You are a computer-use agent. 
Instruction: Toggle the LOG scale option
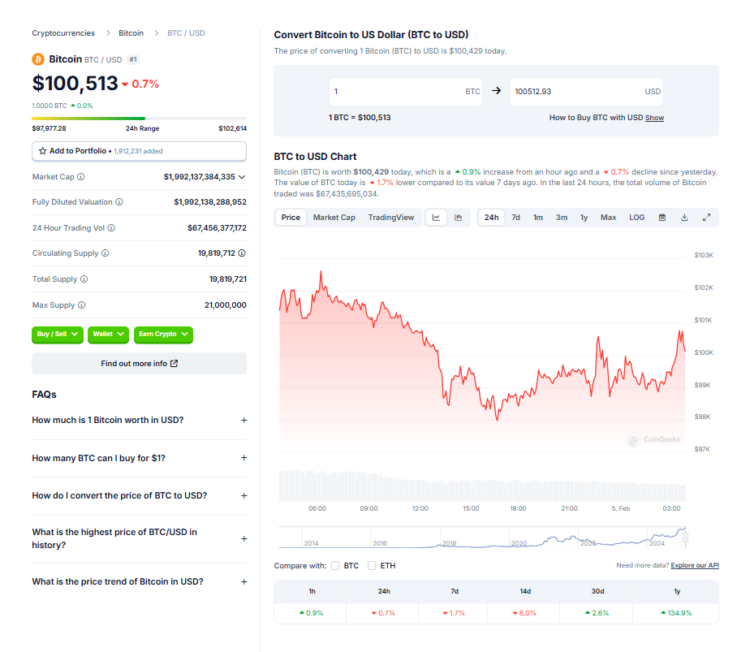click(637, 218)
